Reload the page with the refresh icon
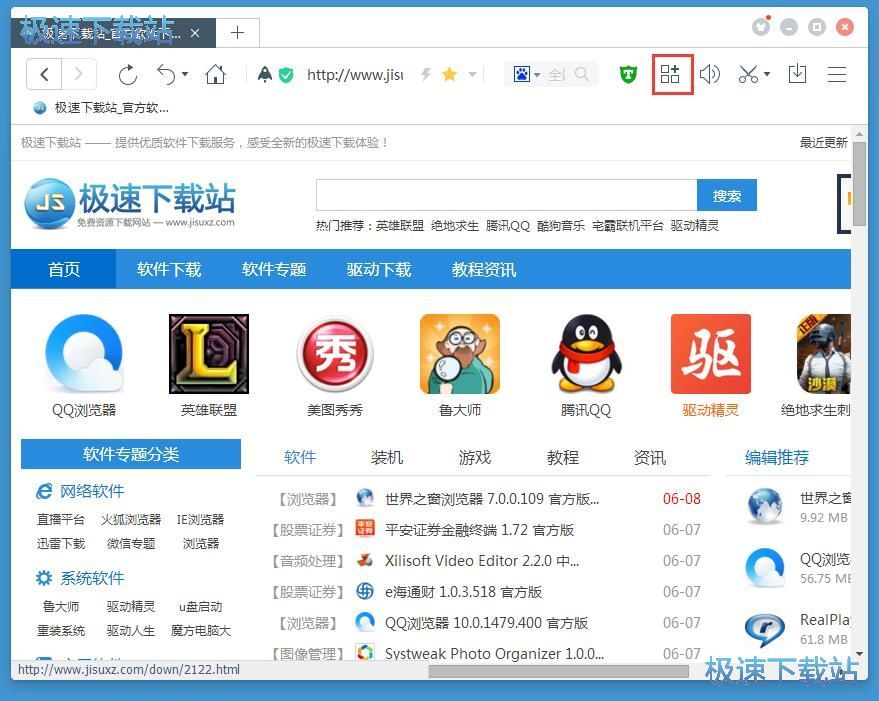 coord(128,75)
